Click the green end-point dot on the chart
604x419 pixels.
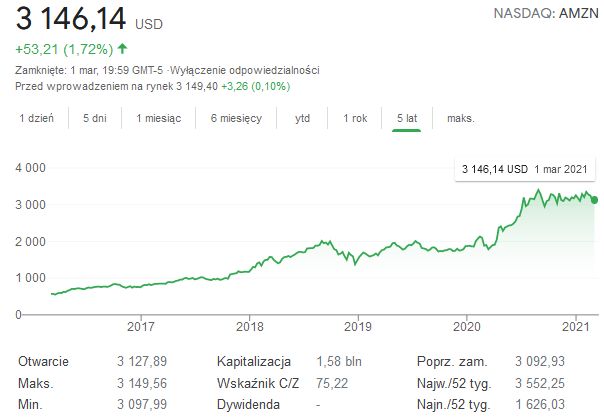click(x=595, y=200)
